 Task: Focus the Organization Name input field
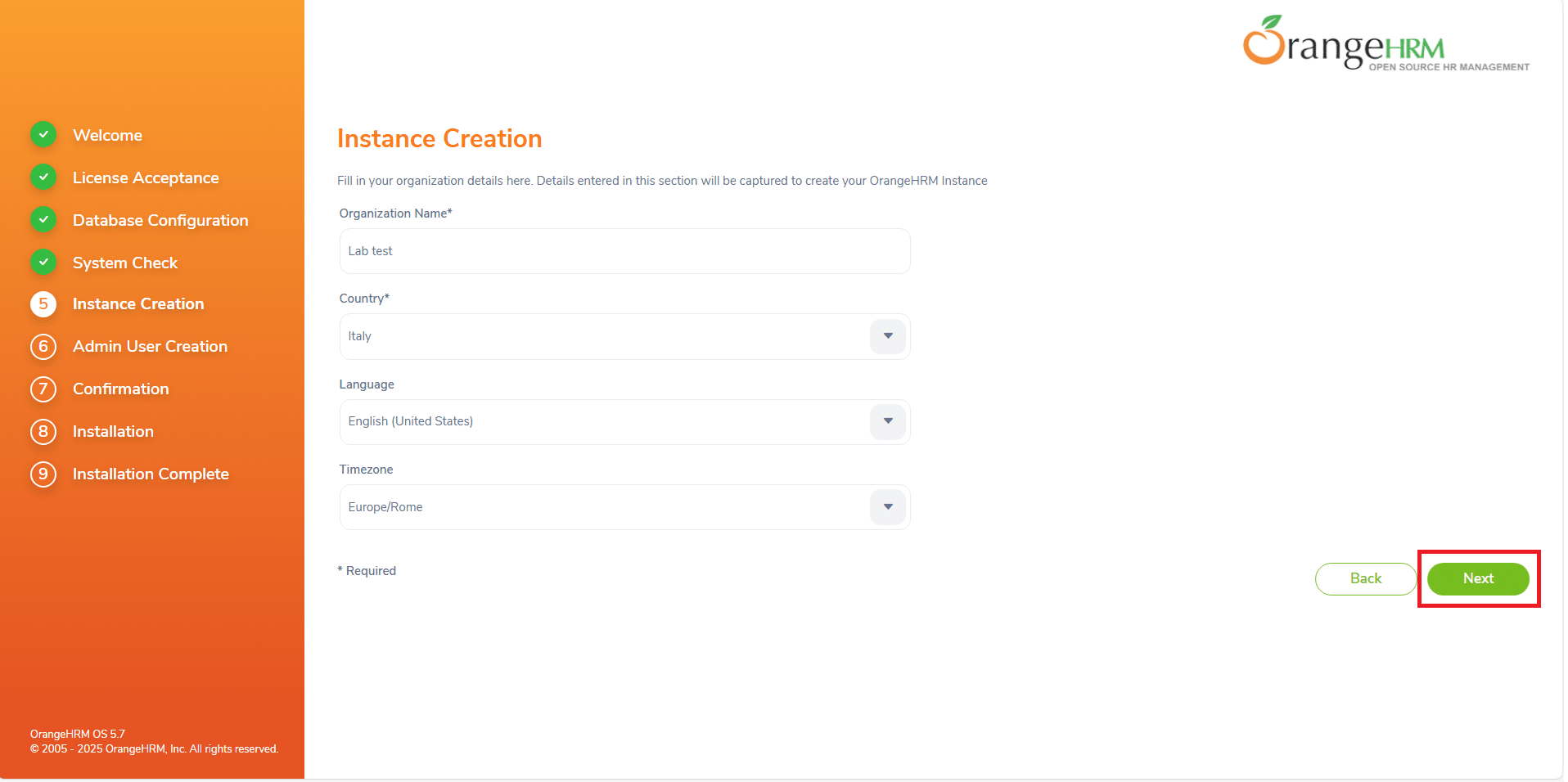point(624,251)
